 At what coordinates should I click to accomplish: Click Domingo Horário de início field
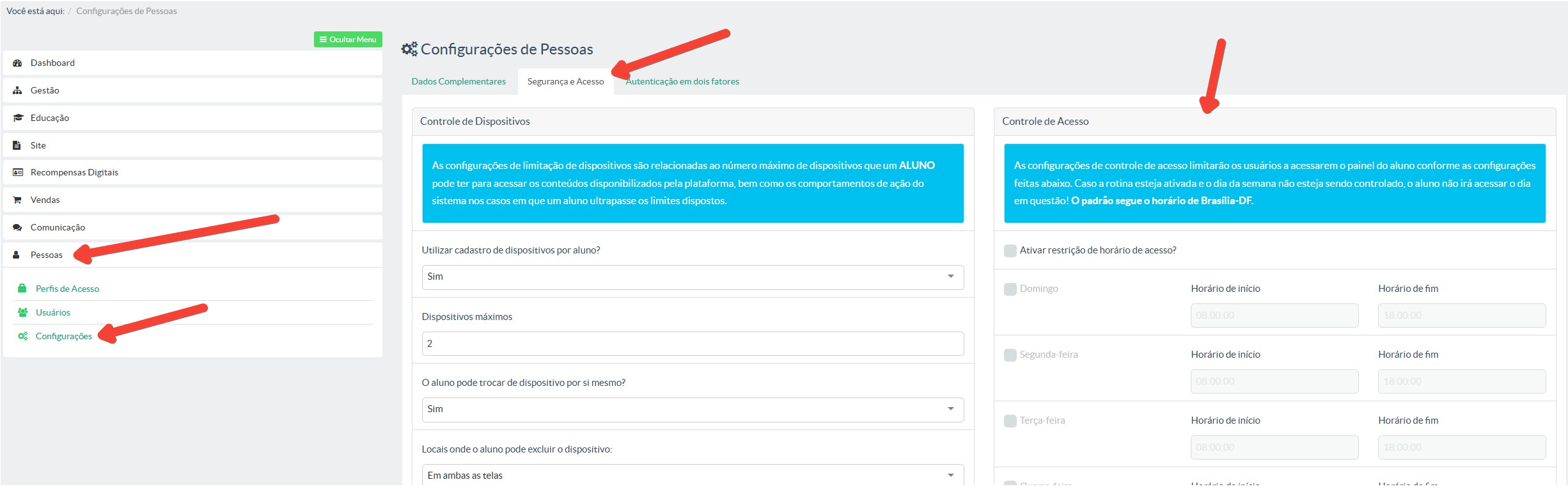[x=1274, y=316]
